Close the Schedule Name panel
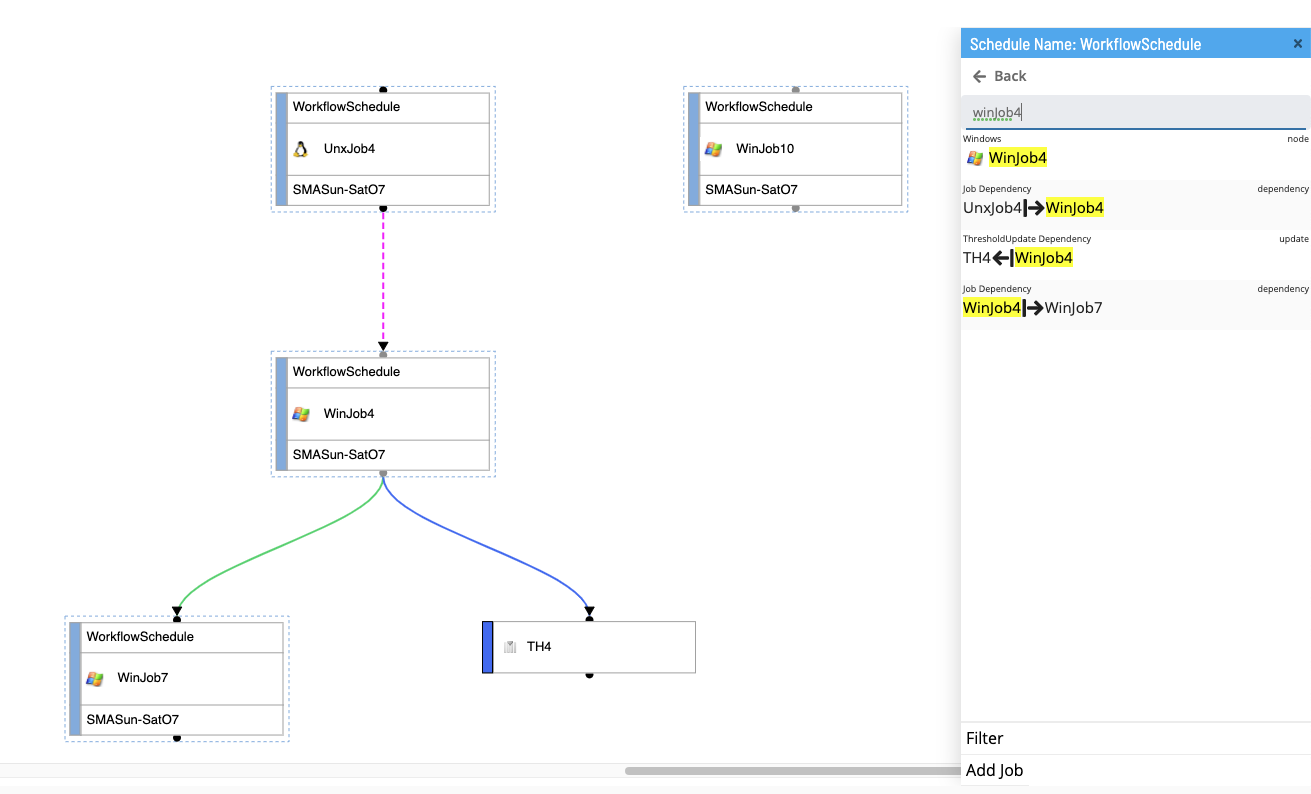This screenshot has width=1311, height=794. click(1298, 44)
